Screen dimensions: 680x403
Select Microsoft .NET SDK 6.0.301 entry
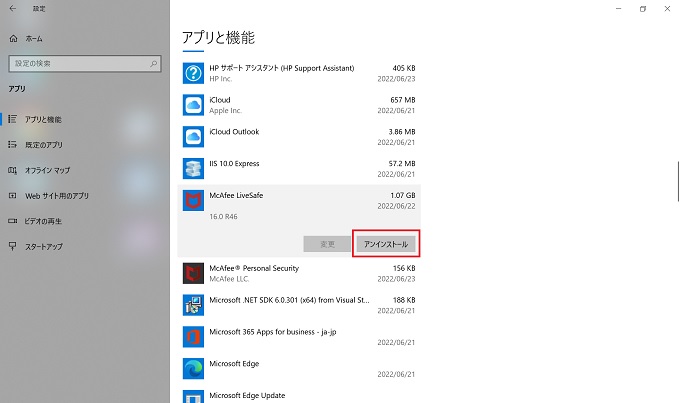point(299,305)
